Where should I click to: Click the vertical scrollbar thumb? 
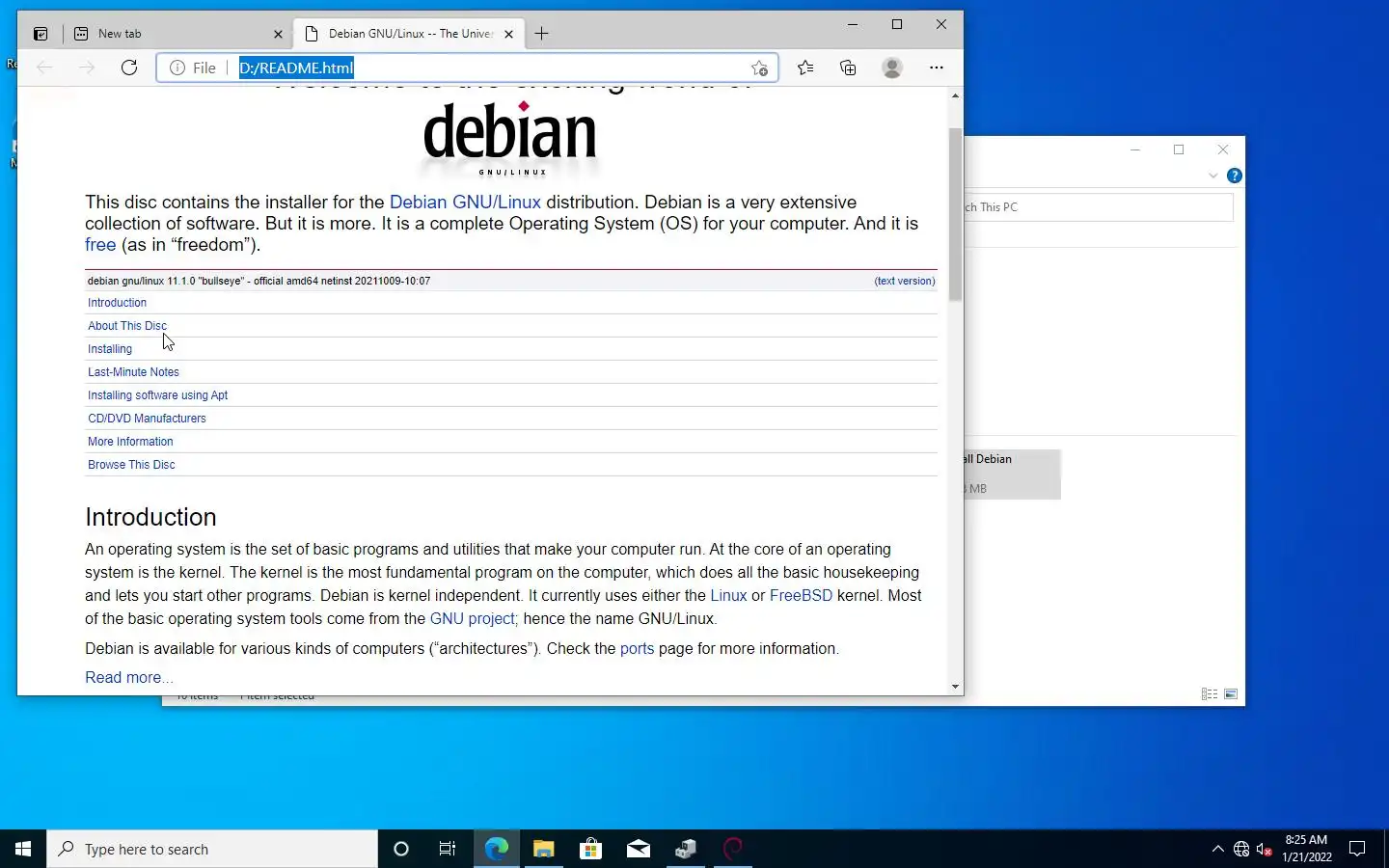tap(955, 214)
